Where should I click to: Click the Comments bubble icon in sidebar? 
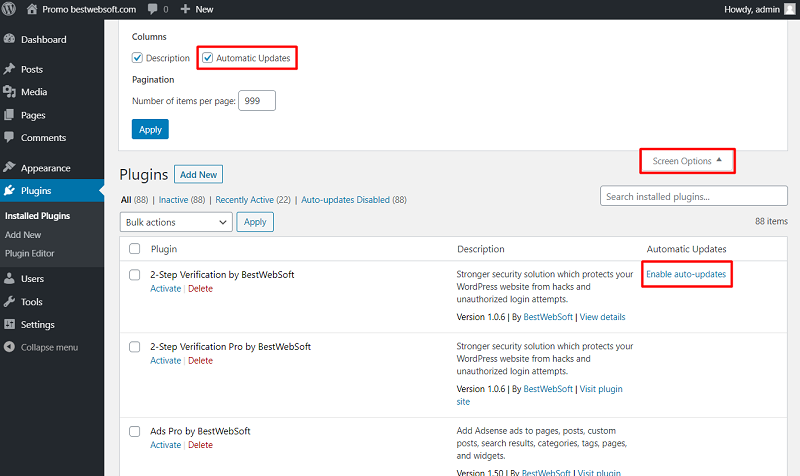tap(9, 137)
